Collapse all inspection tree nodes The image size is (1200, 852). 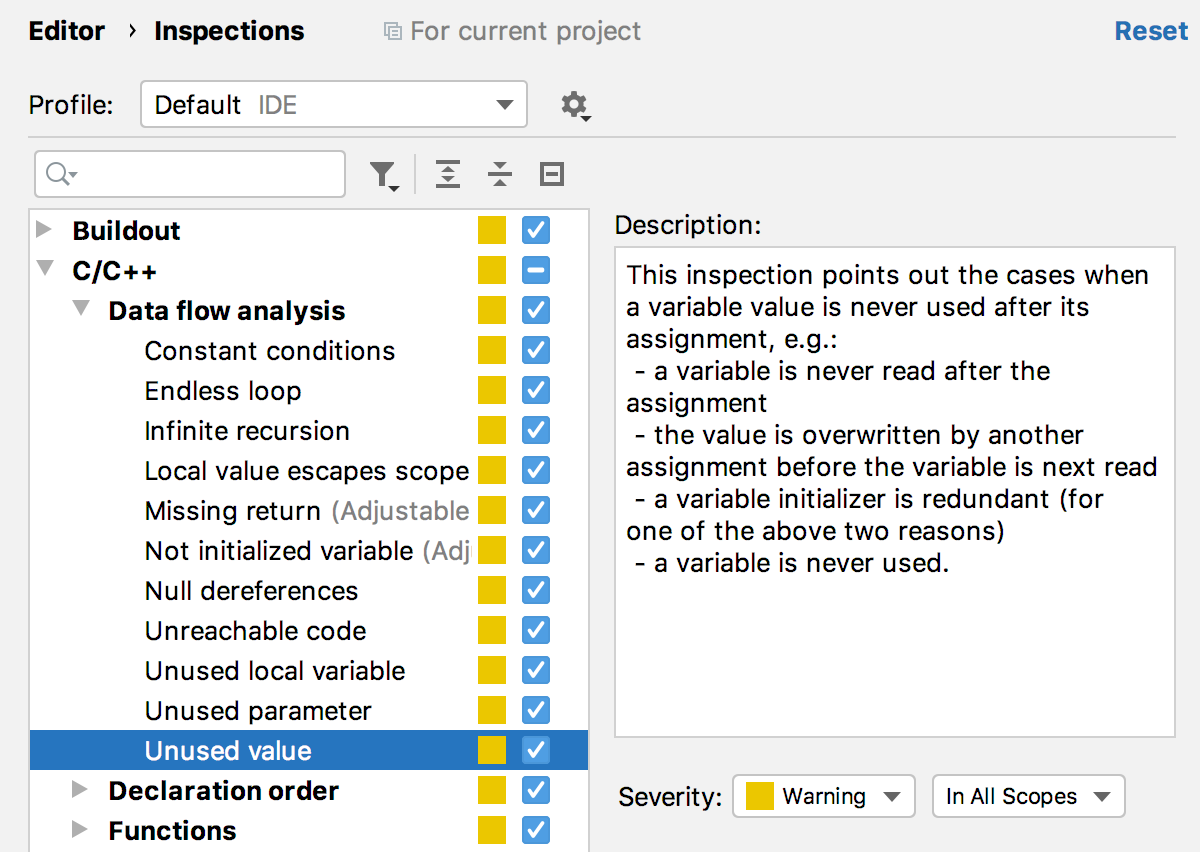pyautogui.click(x=500, y=175)
